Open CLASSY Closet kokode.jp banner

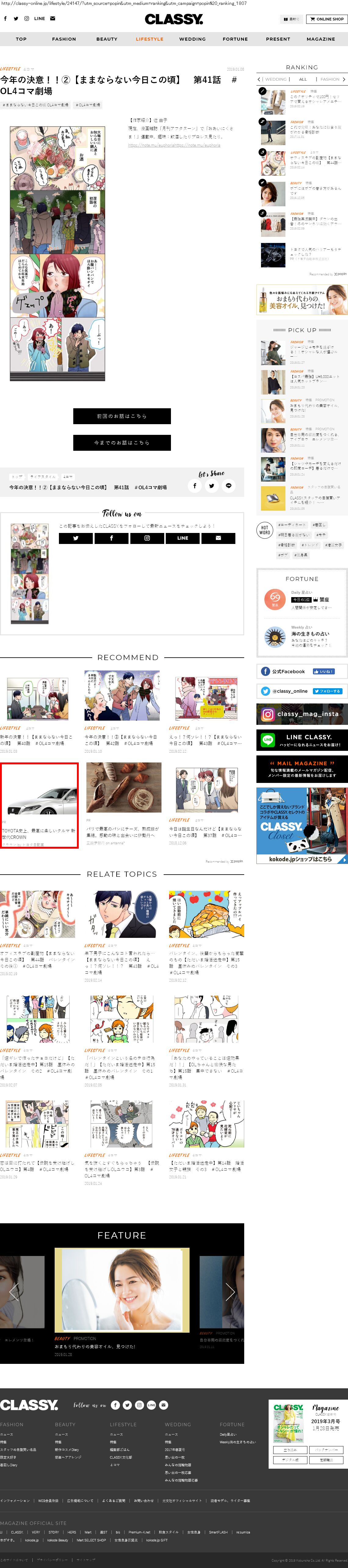(x=302, y=825)
